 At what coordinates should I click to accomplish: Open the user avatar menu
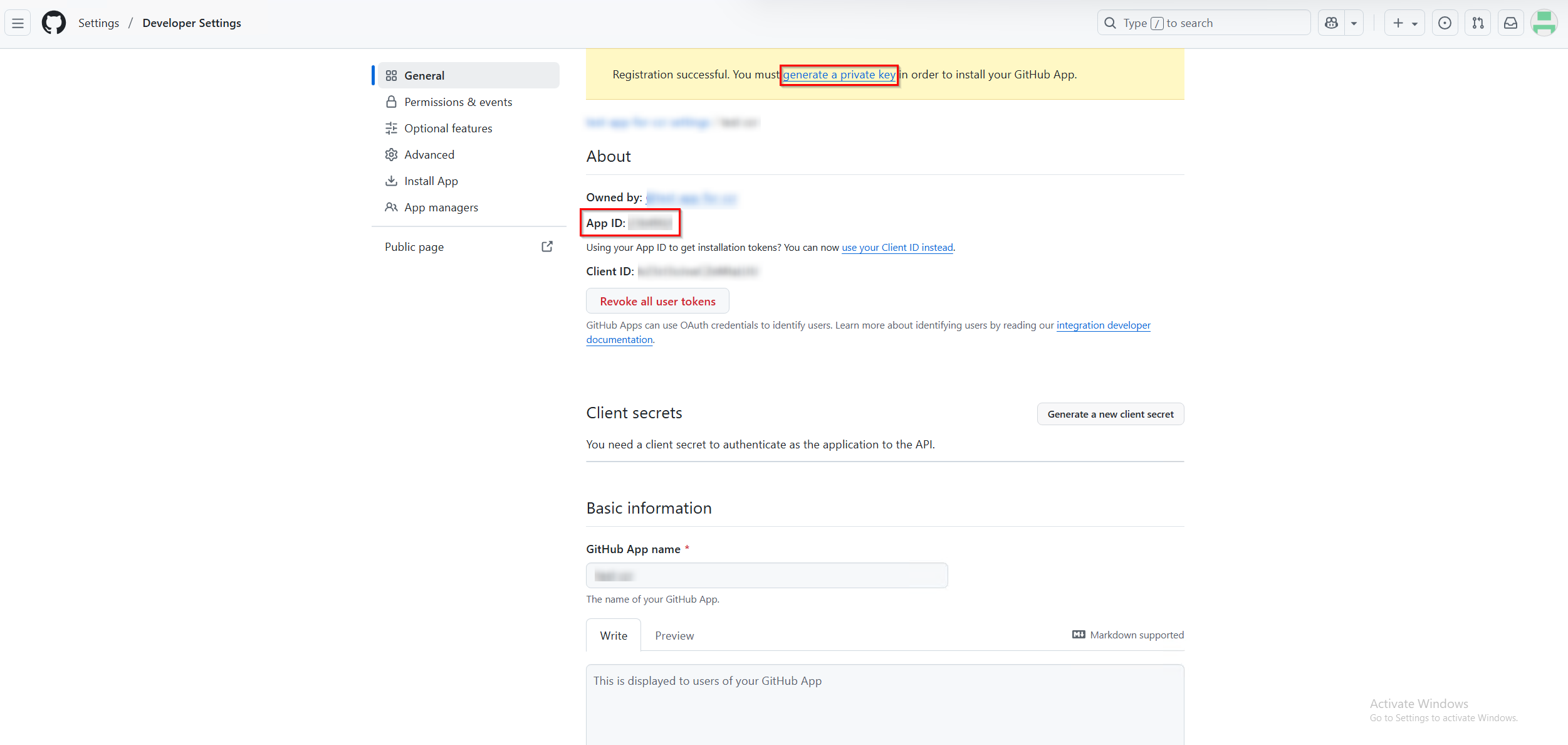1544,23
